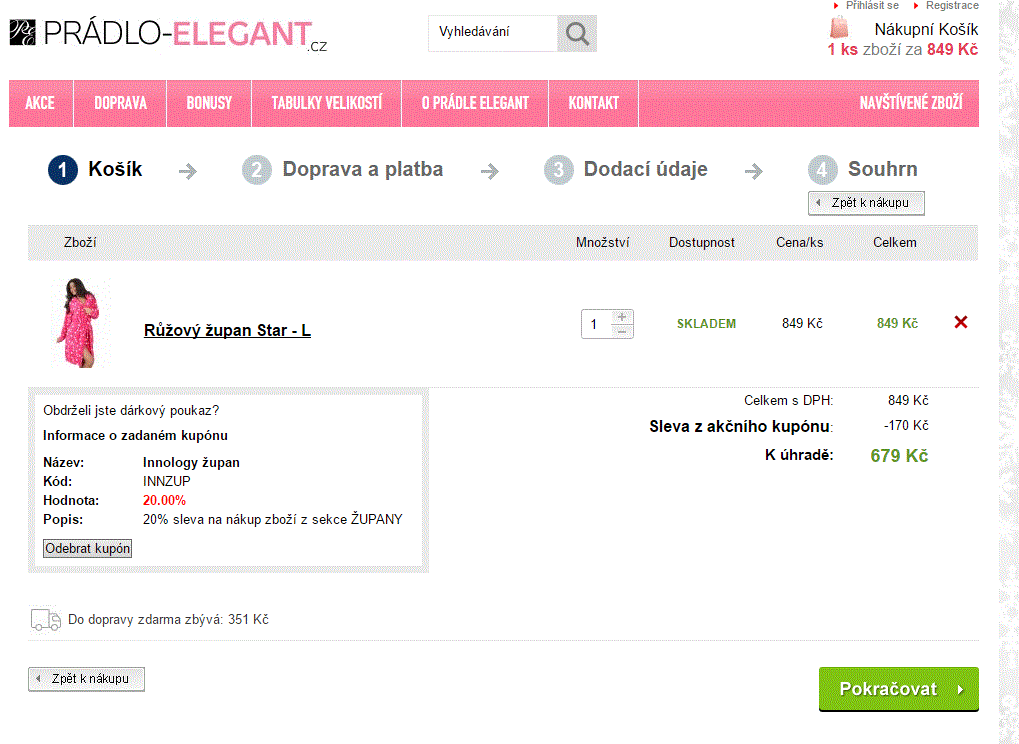Open the Růžový župan Star - L link
Screen dimensions: 1019x744
(227, 330)
